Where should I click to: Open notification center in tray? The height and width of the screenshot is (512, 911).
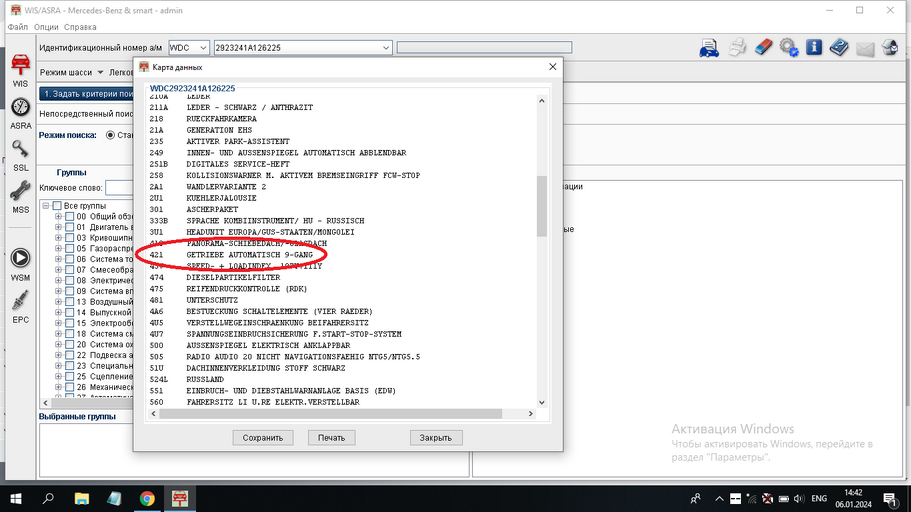(x=890, y=499)
